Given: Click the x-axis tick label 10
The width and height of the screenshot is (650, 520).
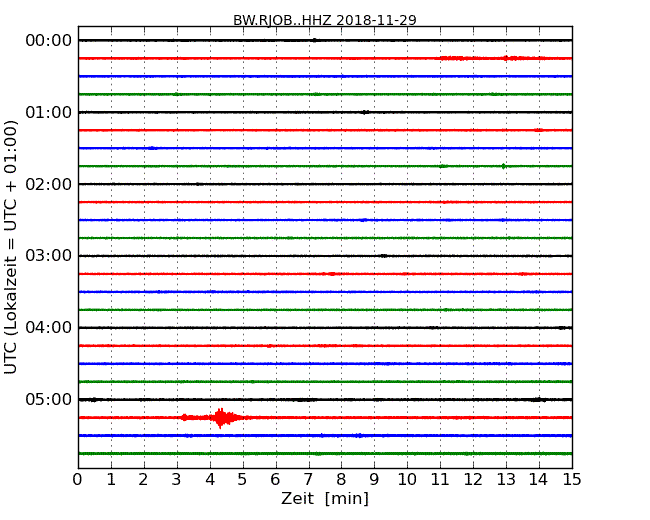Looking at the screenshot, I should pos(407,479).
